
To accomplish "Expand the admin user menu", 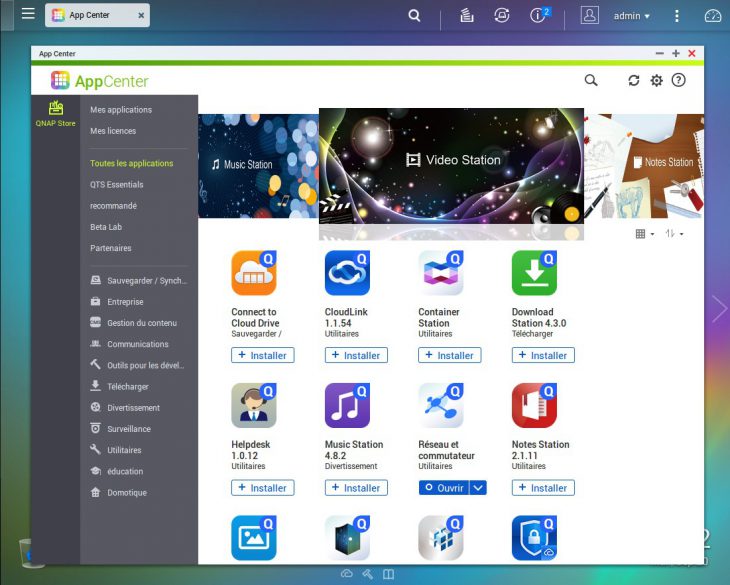I will click(x=631, y=16).
